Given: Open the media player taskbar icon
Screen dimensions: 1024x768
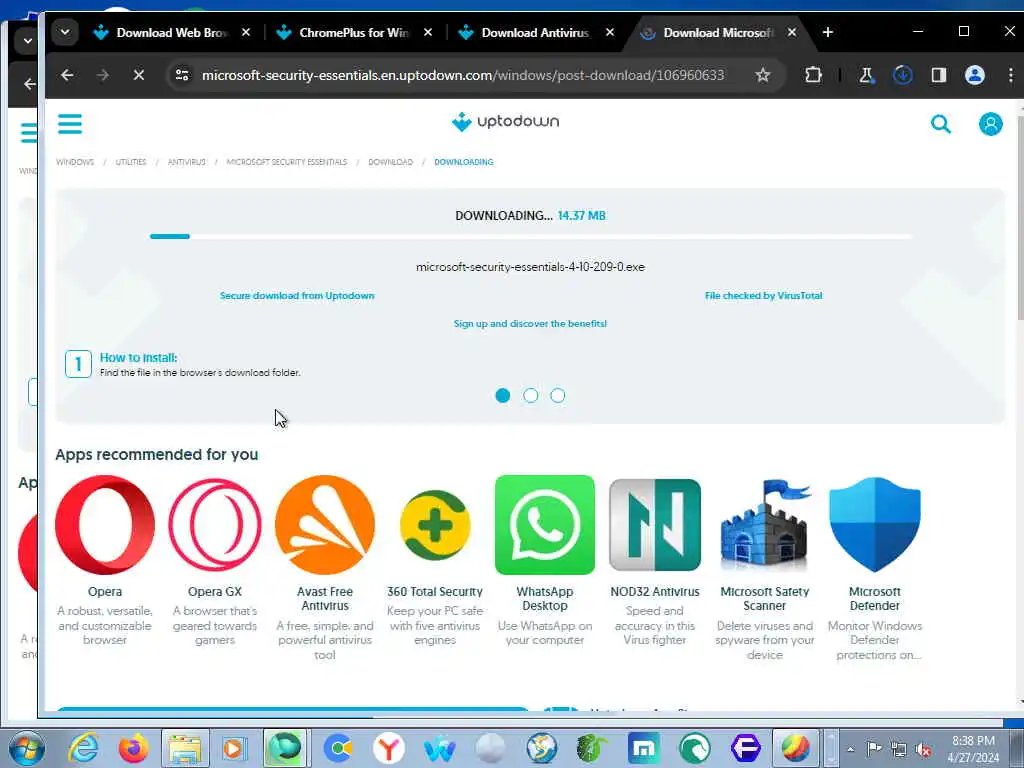Looking at the screenshot, I should (x=233, y=748).
